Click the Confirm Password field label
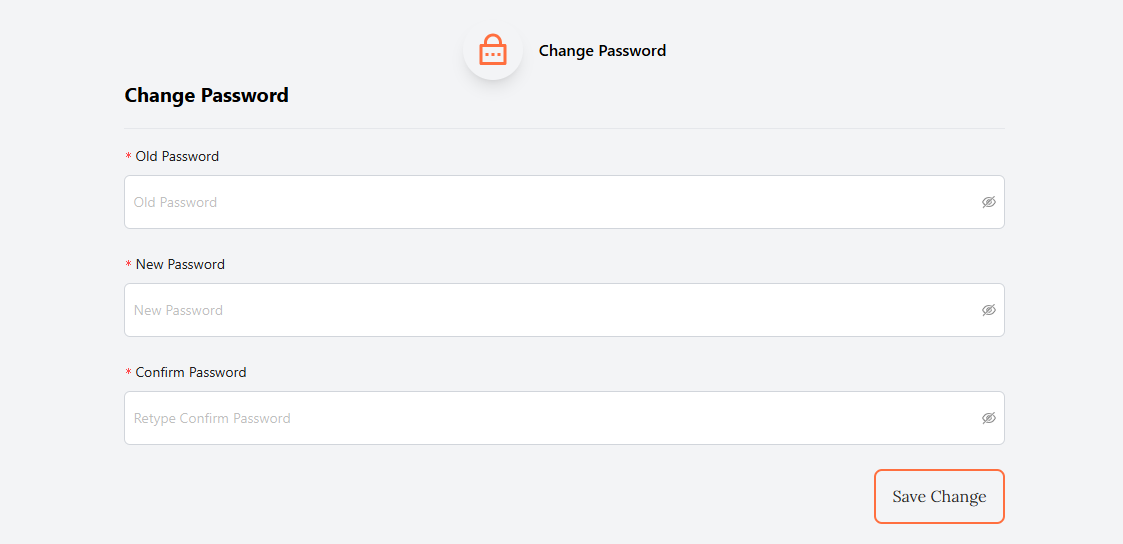This screenshot has height=544, width=1123. click(191, 373)
